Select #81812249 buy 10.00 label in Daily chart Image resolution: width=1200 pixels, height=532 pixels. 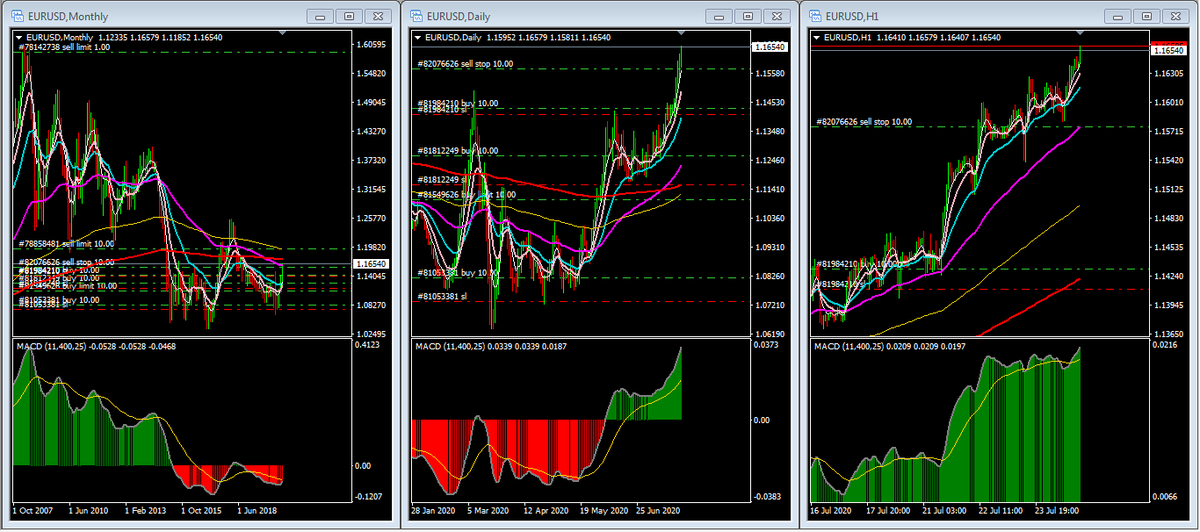tap(457, 151)
